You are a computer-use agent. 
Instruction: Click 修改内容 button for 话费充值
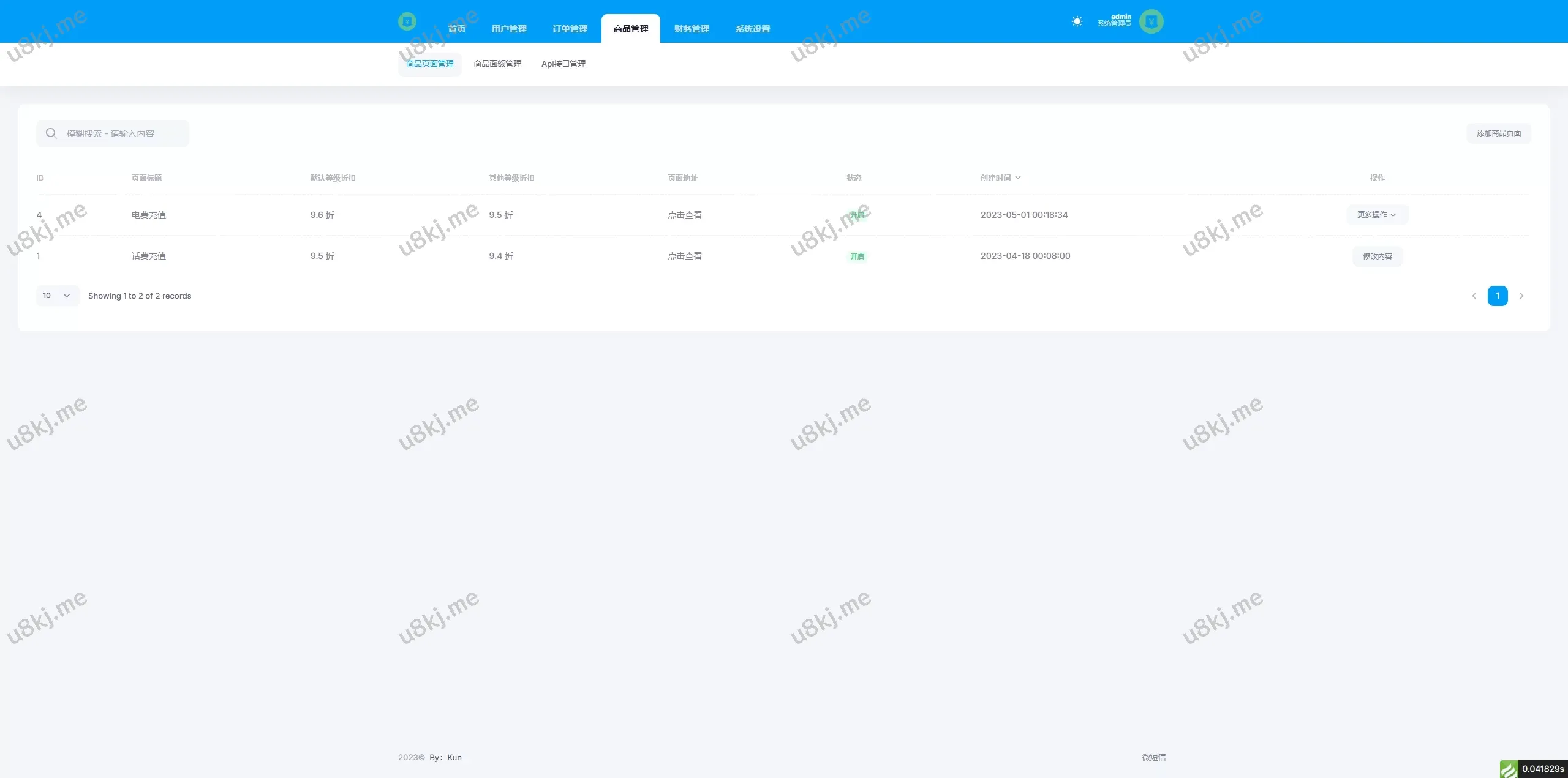click(1377, 256)
